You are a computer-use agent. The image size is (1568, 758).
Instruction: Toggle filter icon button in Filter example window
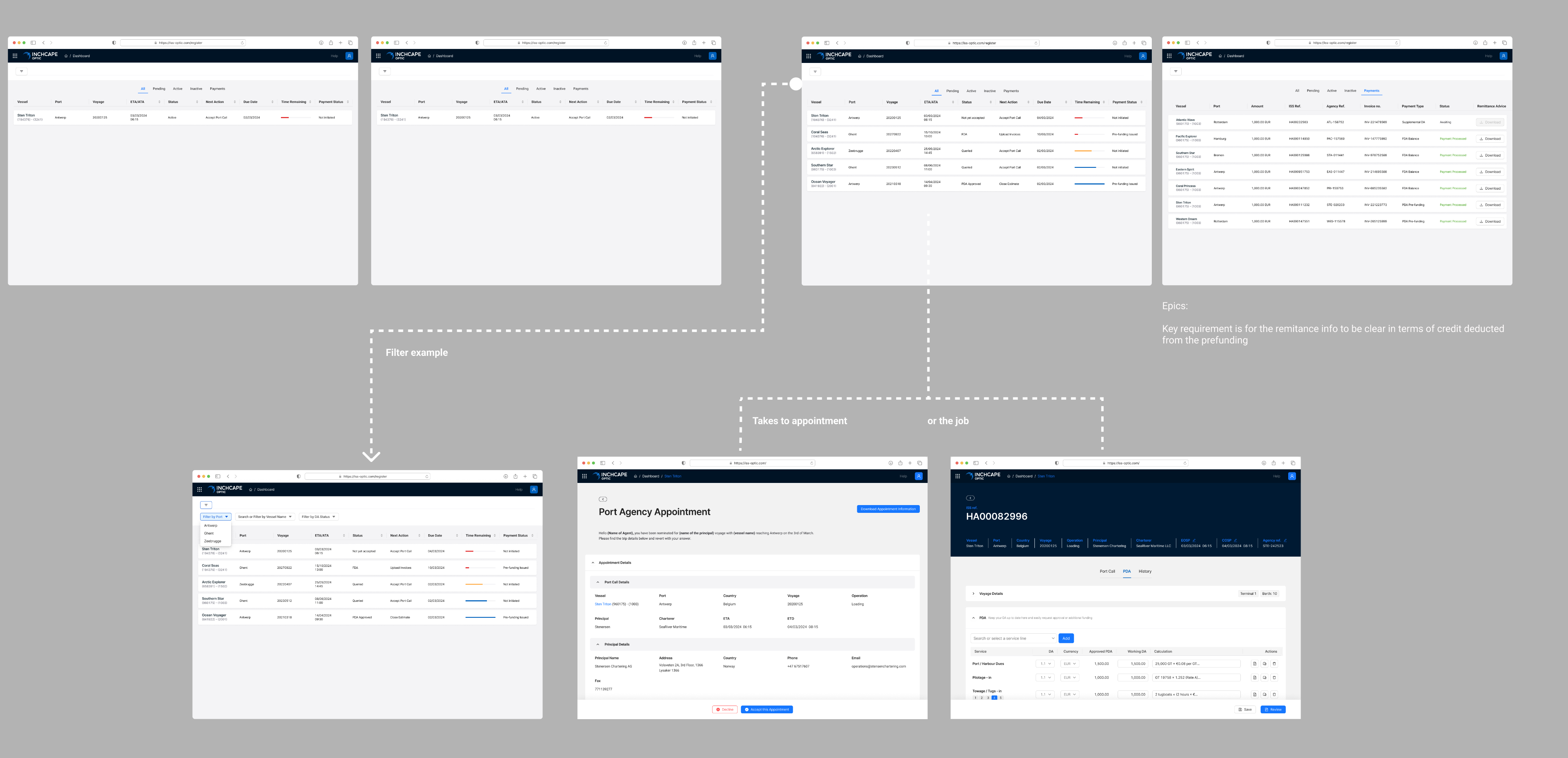point(206,505)
